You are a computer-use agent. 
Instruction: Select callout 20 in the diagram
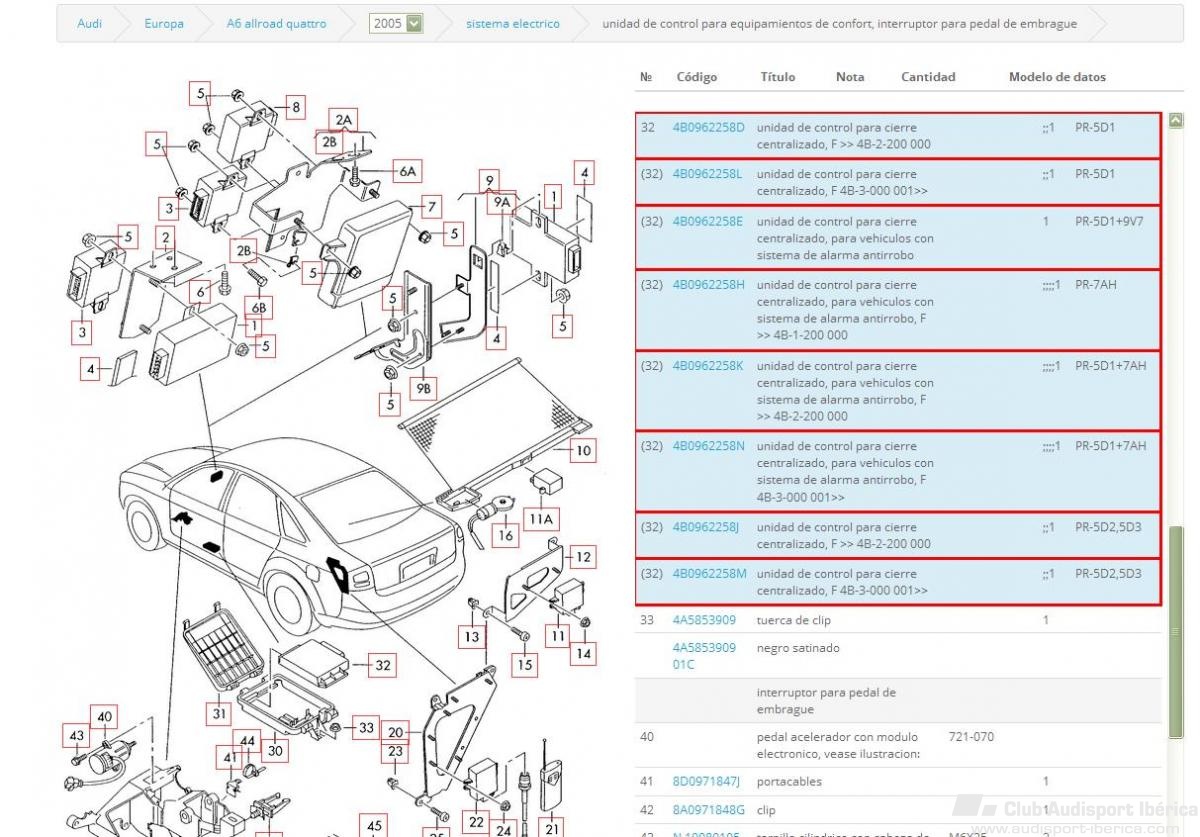[x=396, y=731]
